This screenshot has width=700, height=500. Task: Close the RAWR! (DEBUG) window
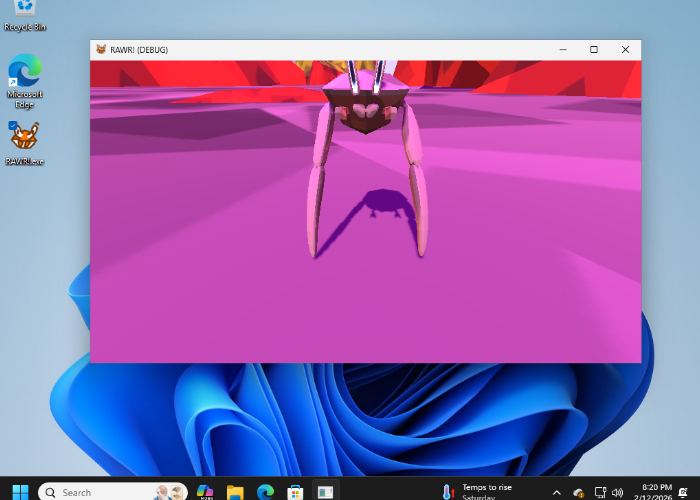click(x=625, y=50)
